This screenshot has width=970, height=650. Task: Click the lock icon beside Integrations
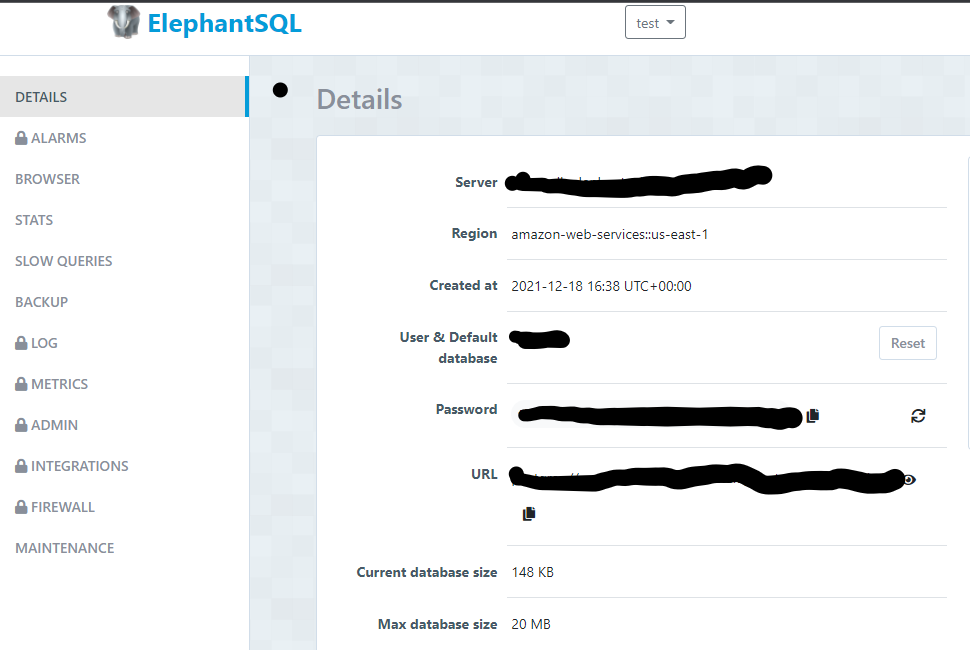(21, 466)
